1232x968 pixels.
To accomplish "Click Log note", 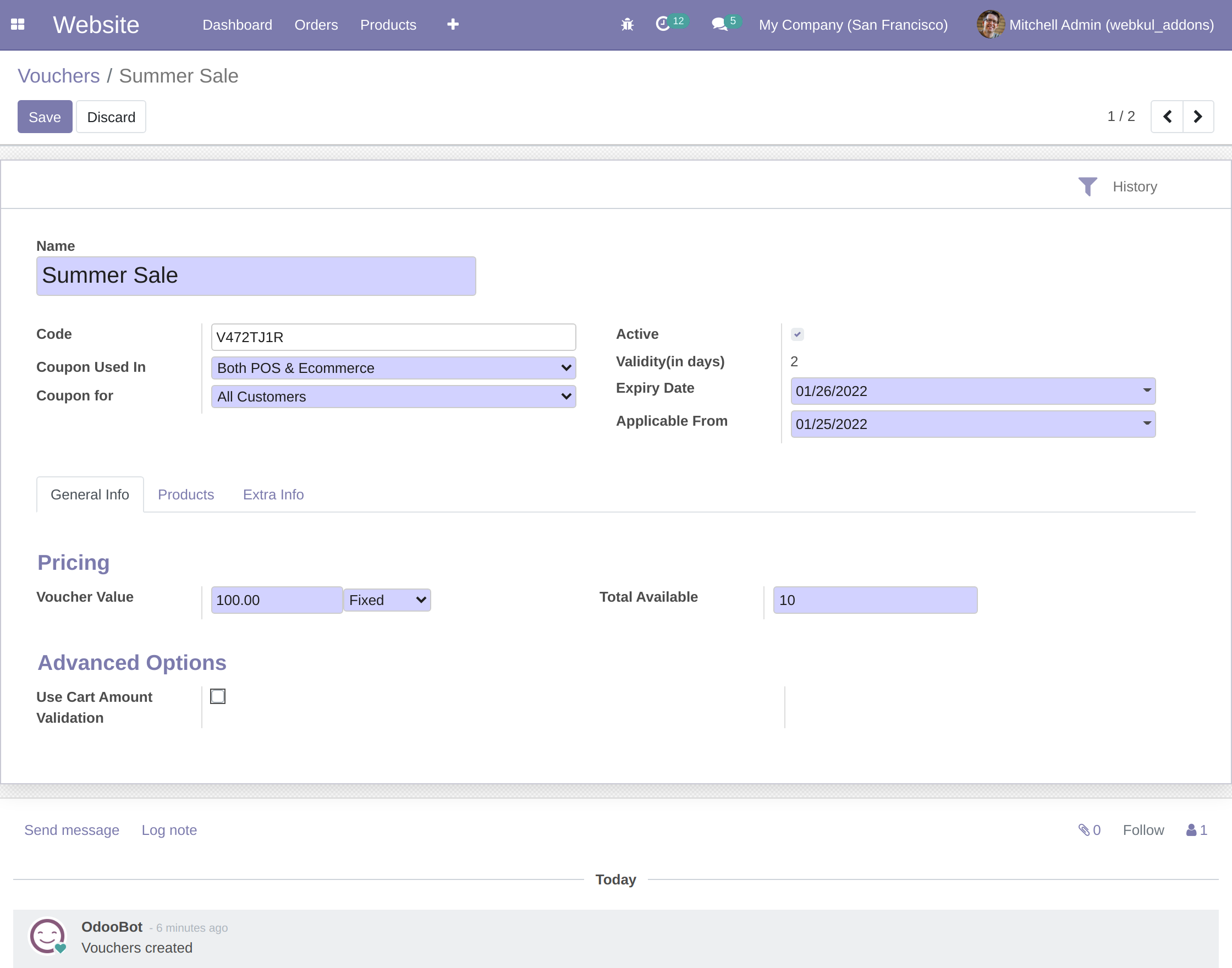I will click(169, 831).
